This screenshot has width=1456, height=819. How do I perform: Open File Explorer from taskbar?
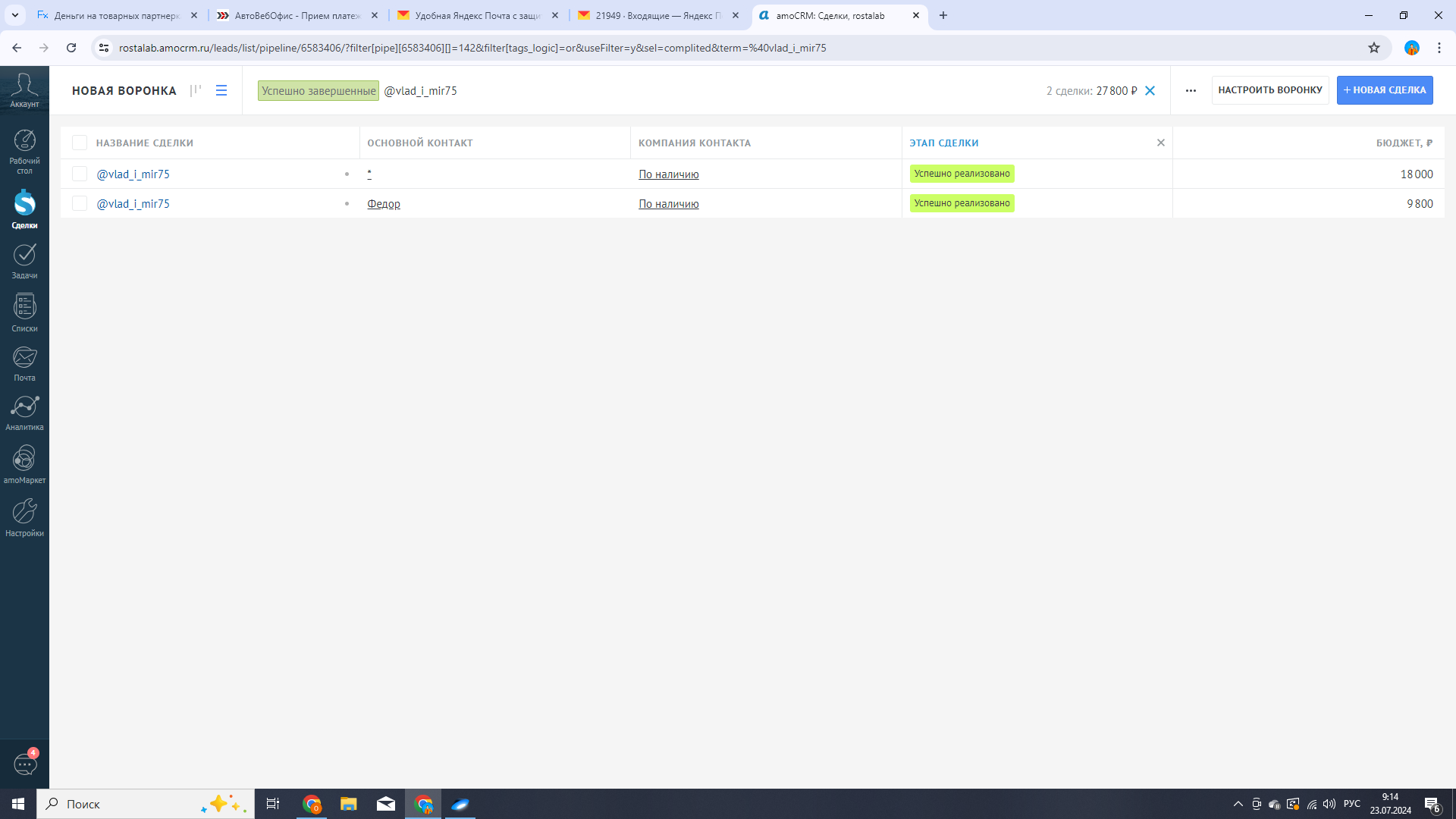pos(349,804)
